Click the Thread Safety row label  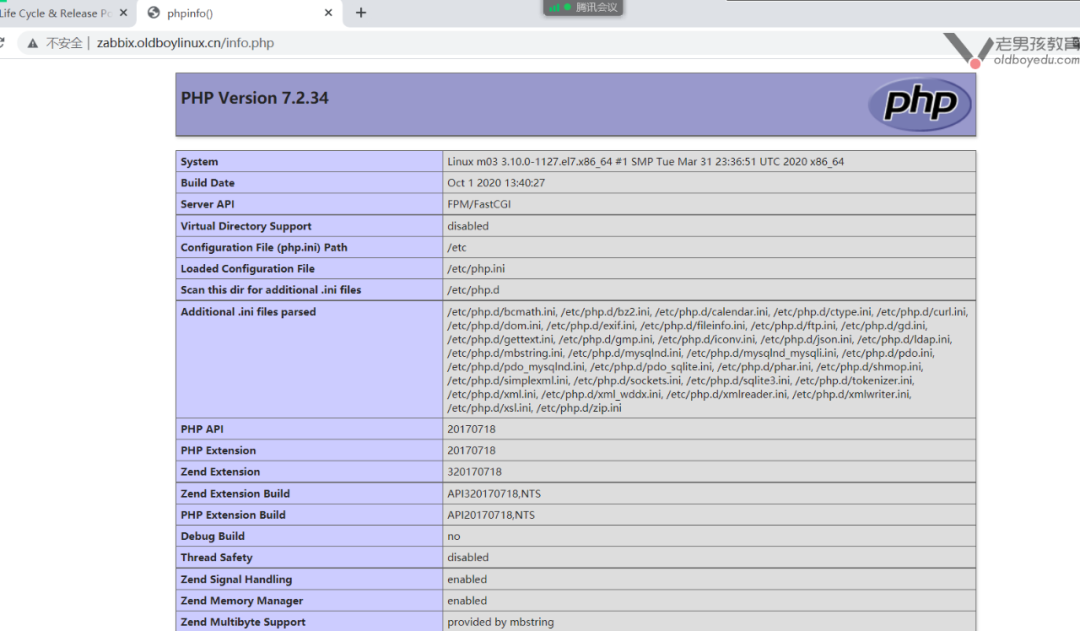coord(216,558)
